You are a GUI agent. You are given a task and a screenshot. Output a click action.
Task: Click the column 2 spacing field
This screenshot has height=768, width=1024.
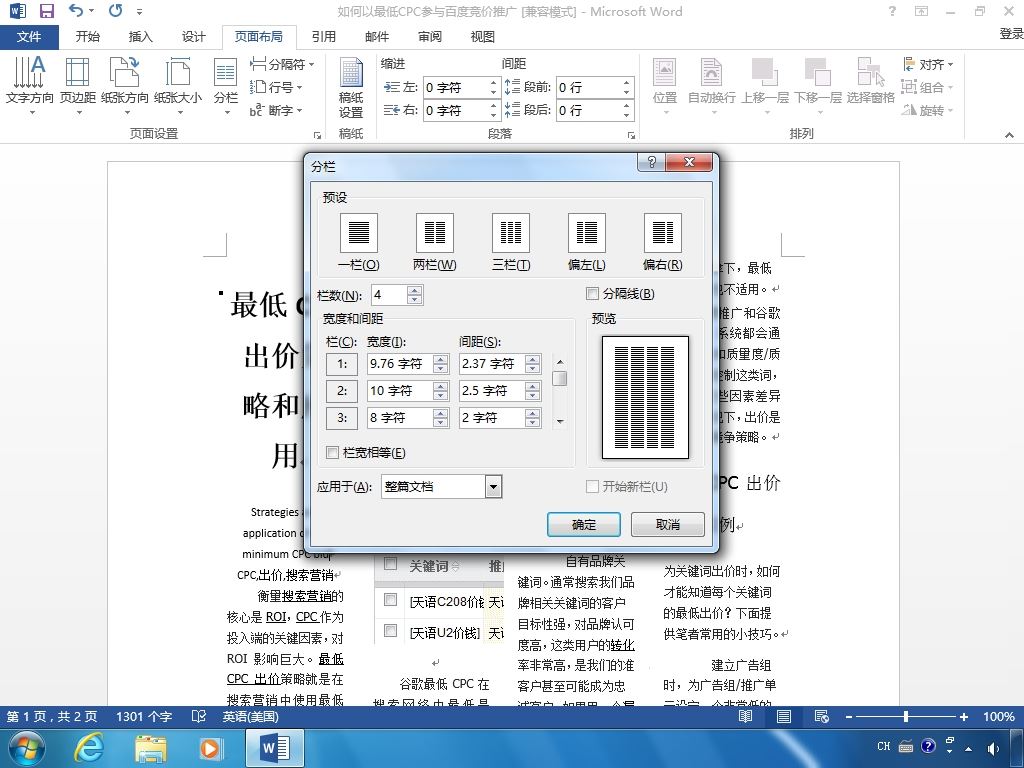[x=492, y=391]
